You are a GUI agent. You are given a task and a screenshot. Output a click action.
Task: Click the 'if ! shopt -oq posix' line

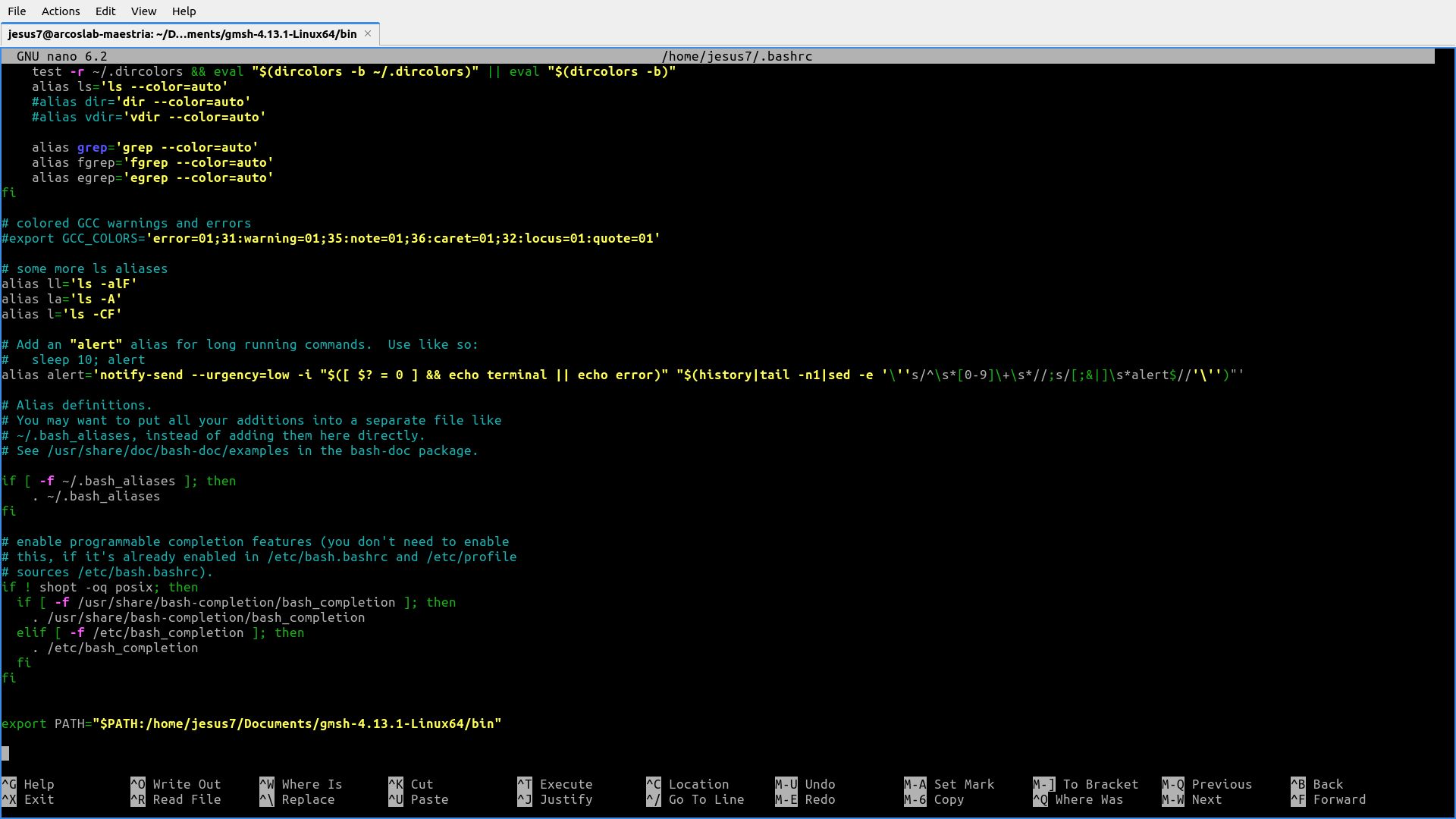click(x=100, y=587)
